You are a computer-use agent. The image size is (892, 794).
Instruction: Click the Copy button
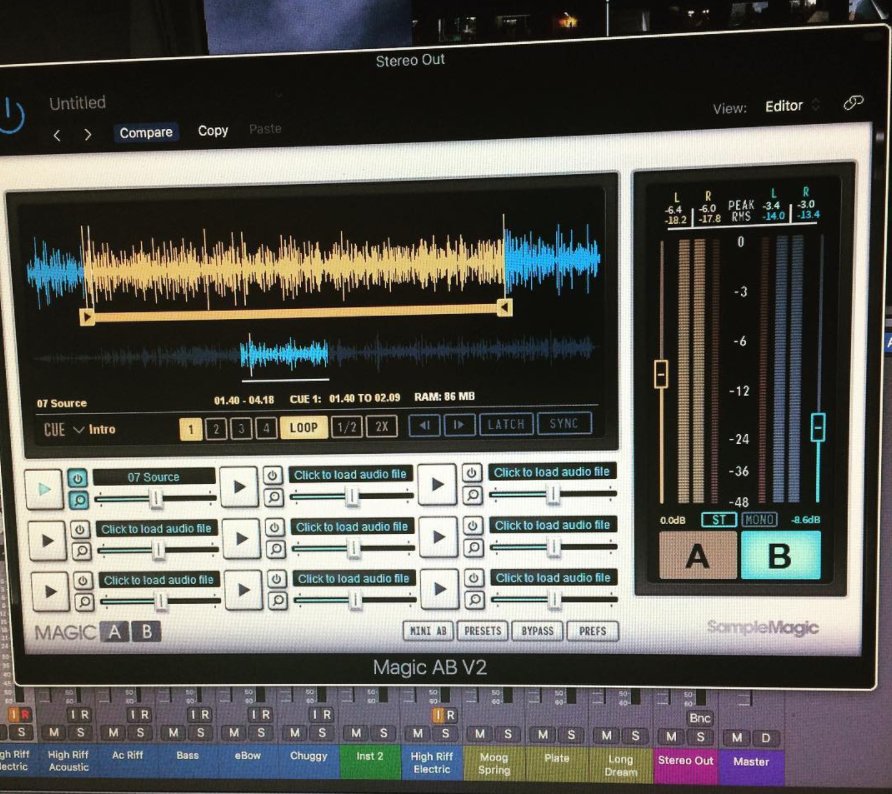click(213, 130)
